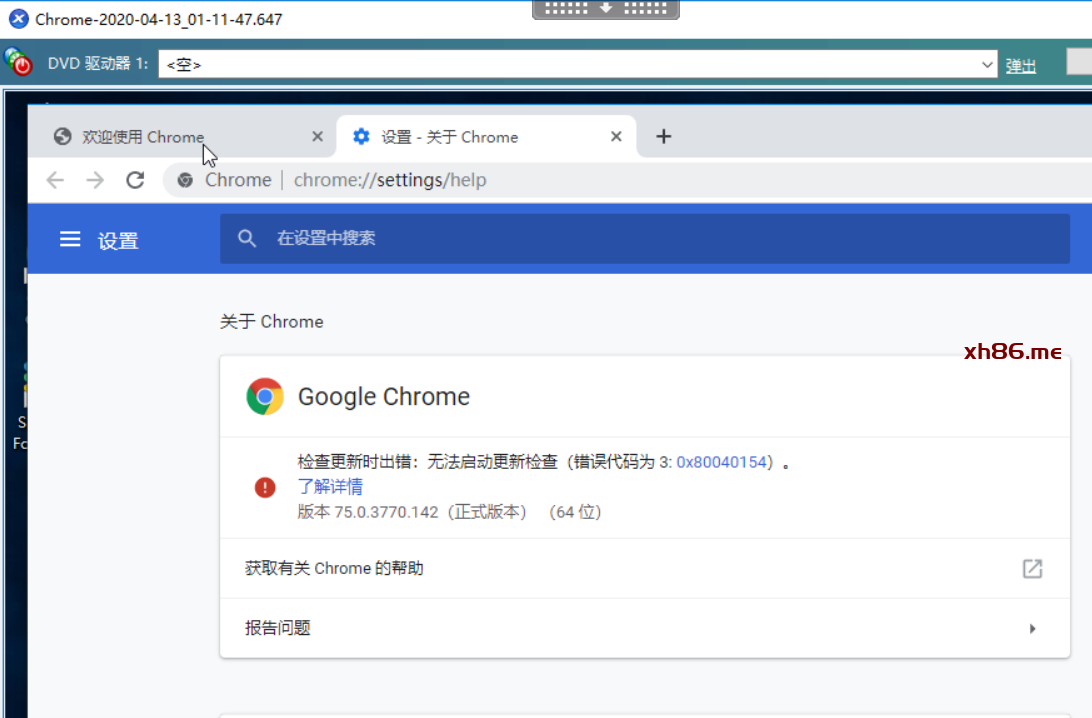Expand the top pull-down handle bar

click(x=605, y=9)
